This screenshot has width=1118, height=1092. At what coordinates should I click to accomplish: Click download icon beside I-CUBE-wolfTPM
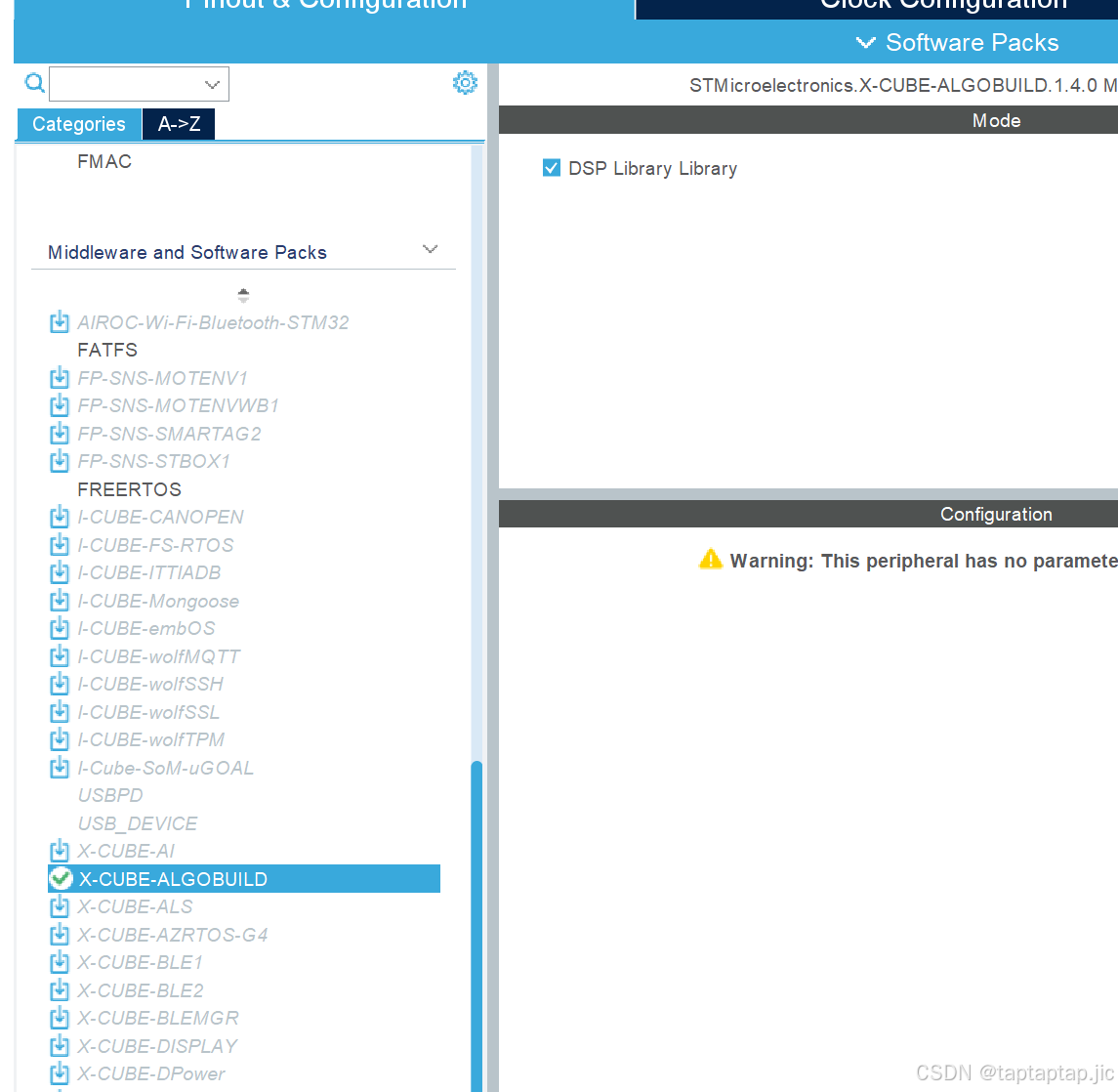coord(60,739)
